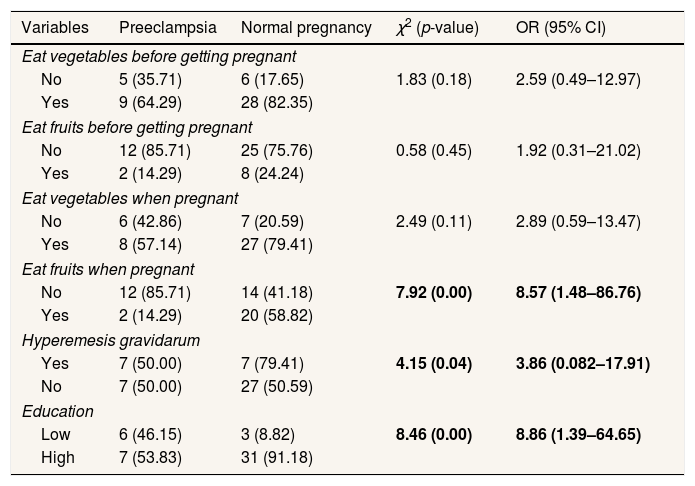Click the High education row label
Screen dimensions: 695x486
tap(57, 458)
